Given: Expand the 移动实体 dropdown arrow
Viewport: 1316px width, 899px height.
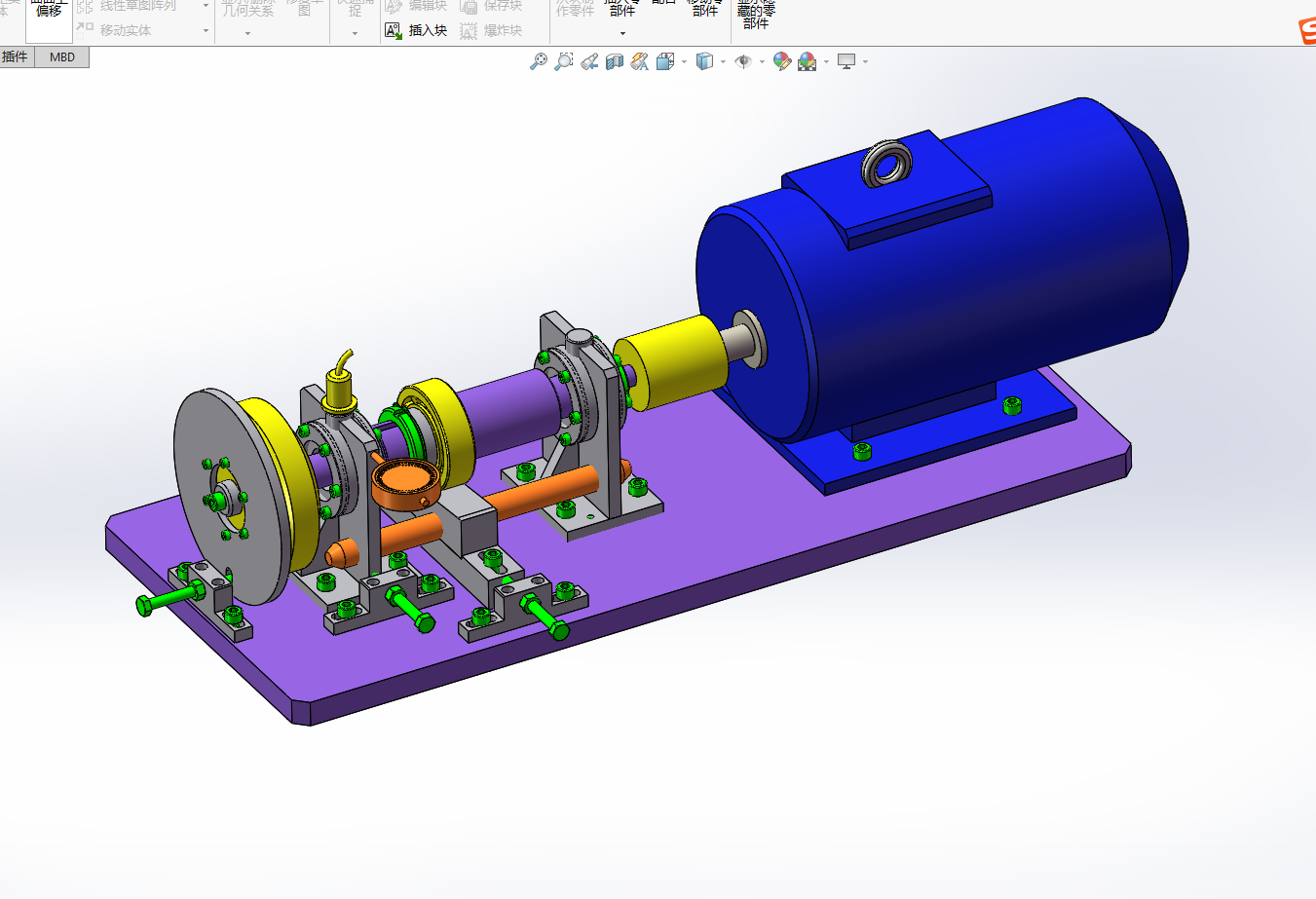Looking at the screenshot, I should (206, 30).
